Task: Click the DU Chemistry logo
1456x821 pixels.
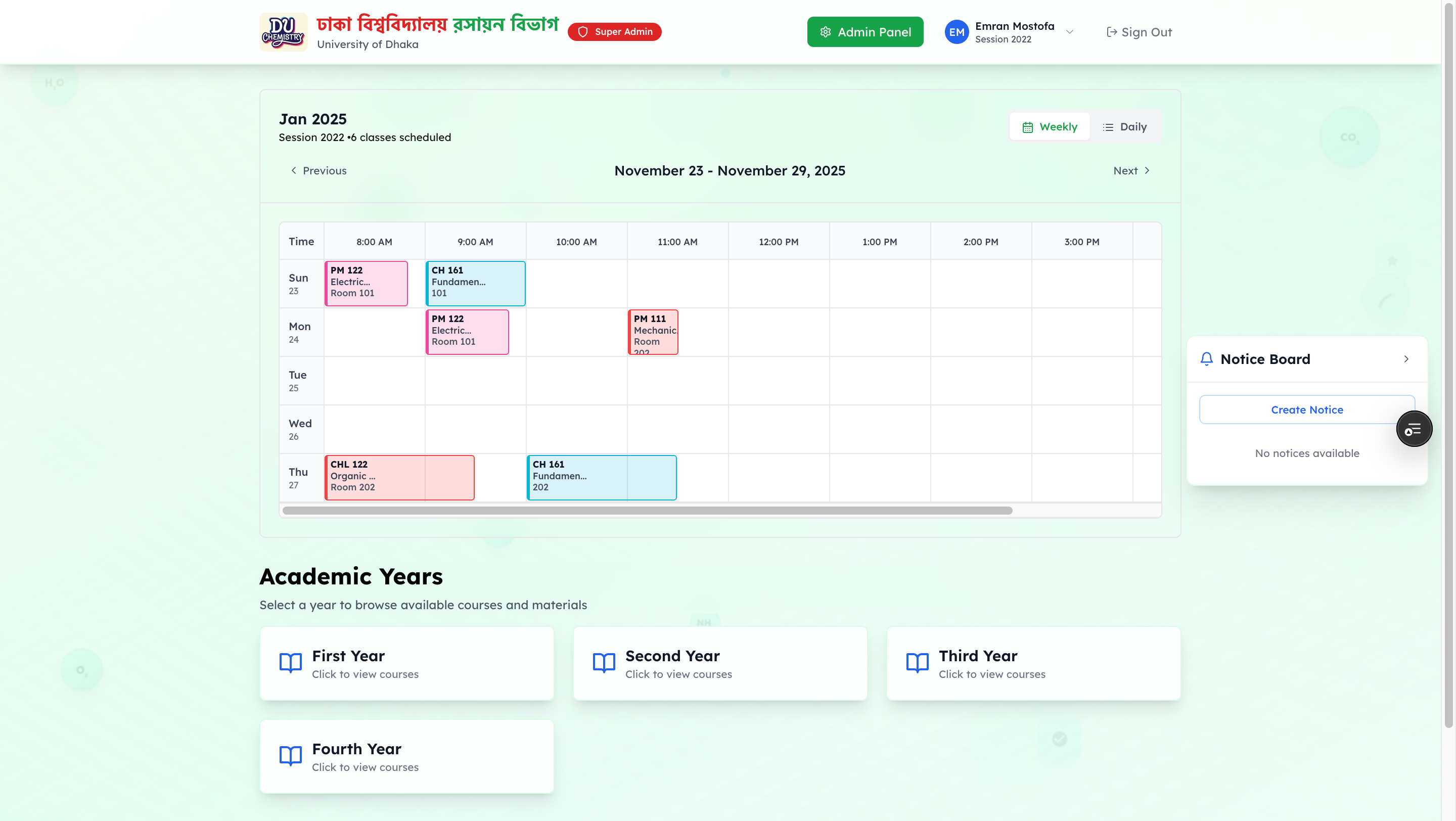Action: (x=283, y=32)
